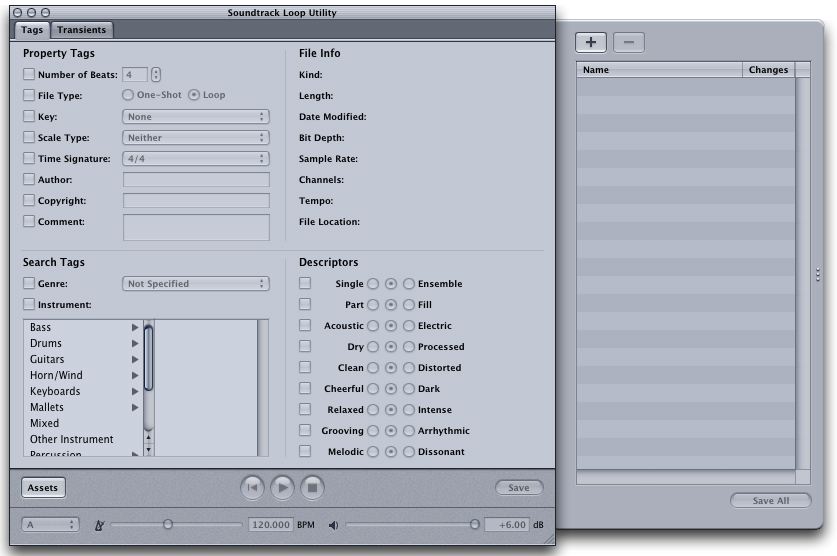Click the instrument list scrollbar thumb
The width and height of the screenshot is (837, 556).
148,358
